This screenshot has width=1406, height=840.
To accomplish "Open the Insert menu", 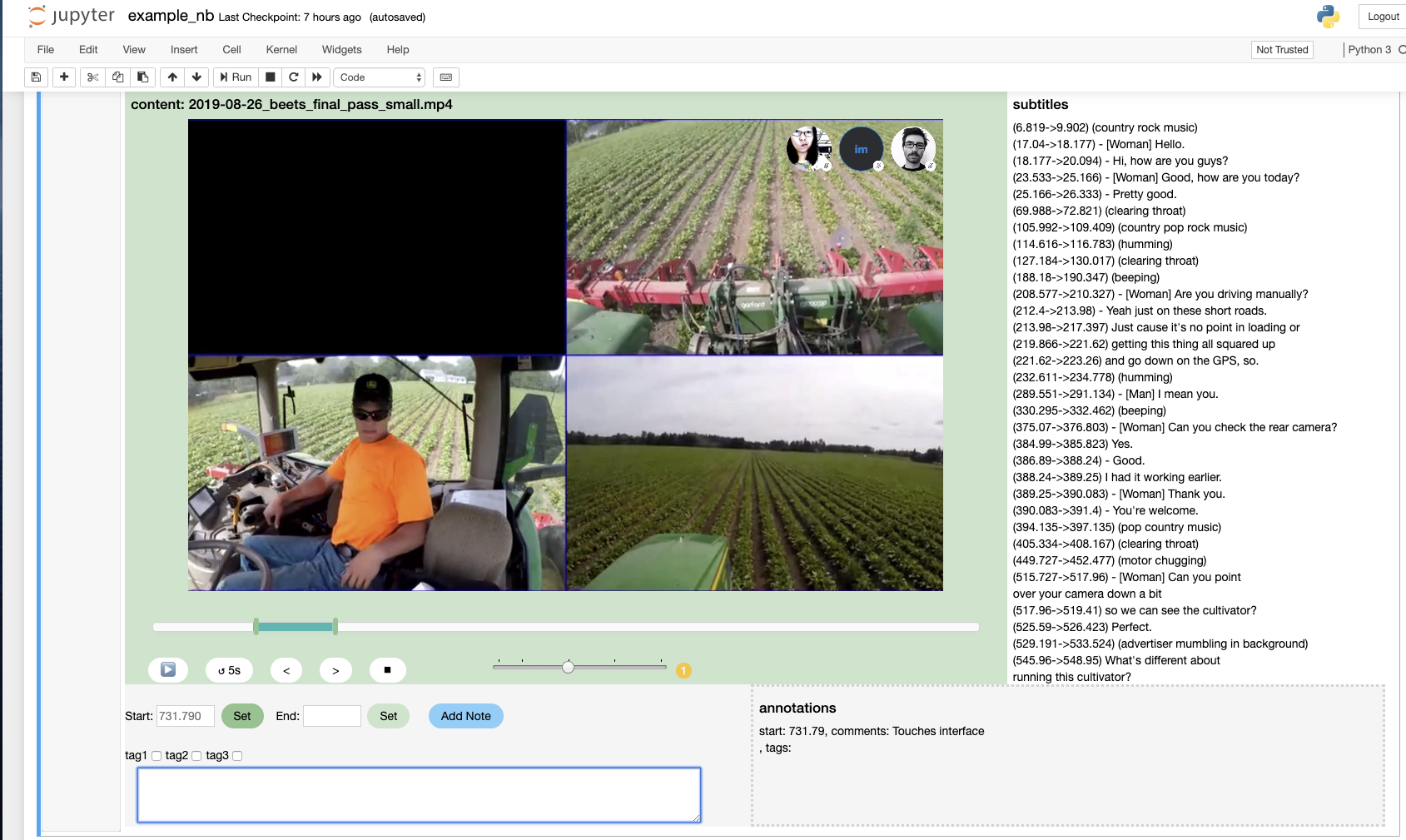I will [184, 50].
